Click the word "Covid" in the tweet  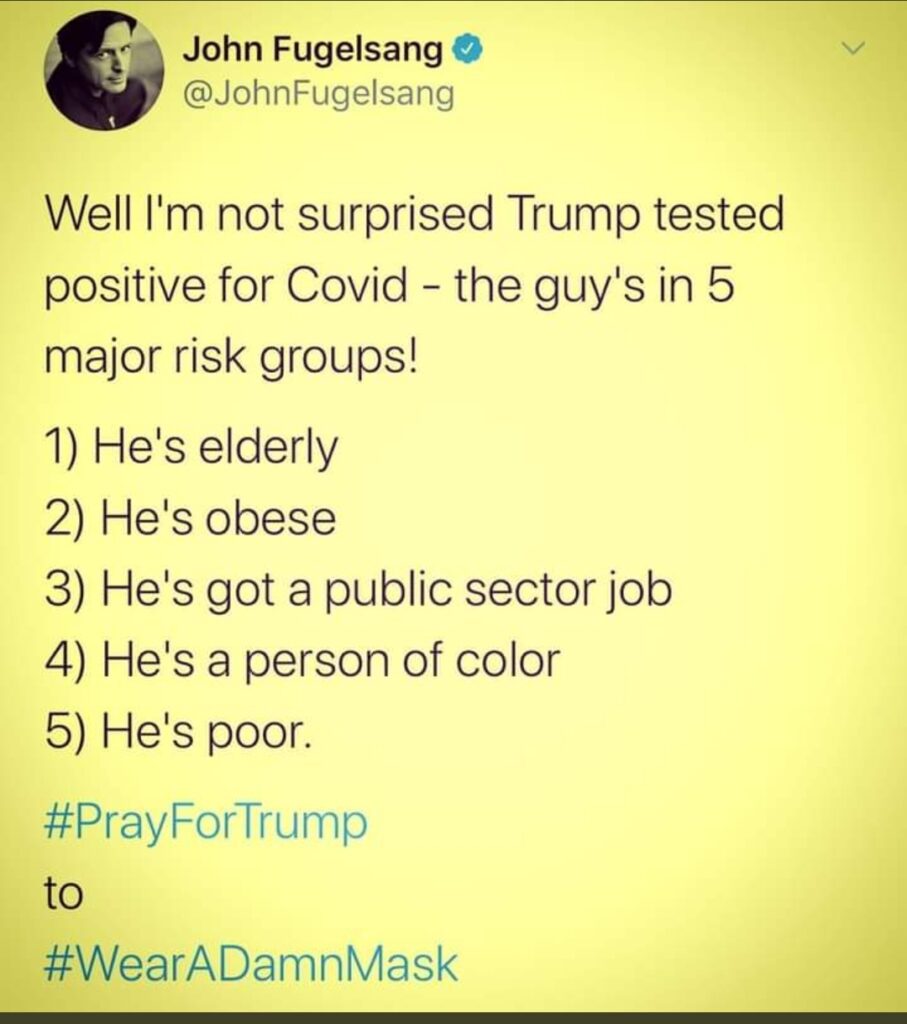(347, 286)
